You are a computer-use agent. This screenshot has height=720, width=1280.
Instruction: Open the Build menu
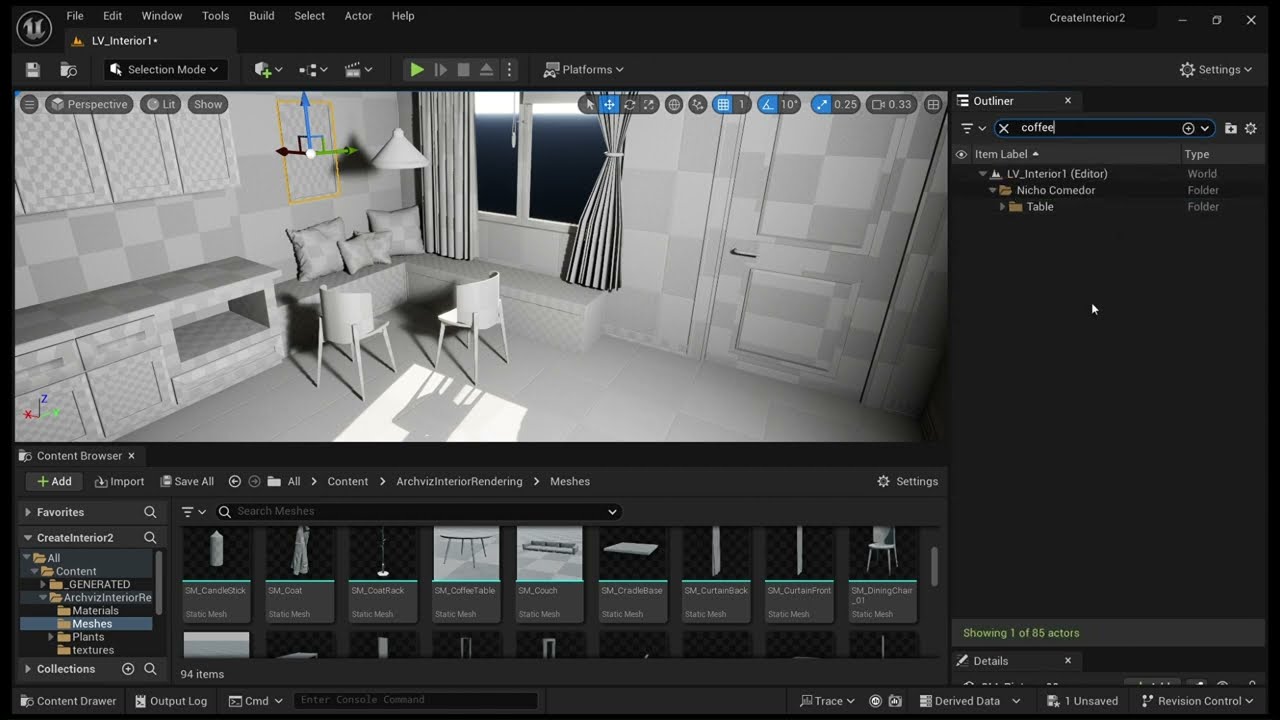pyautogui.click(x=262, y=16)
